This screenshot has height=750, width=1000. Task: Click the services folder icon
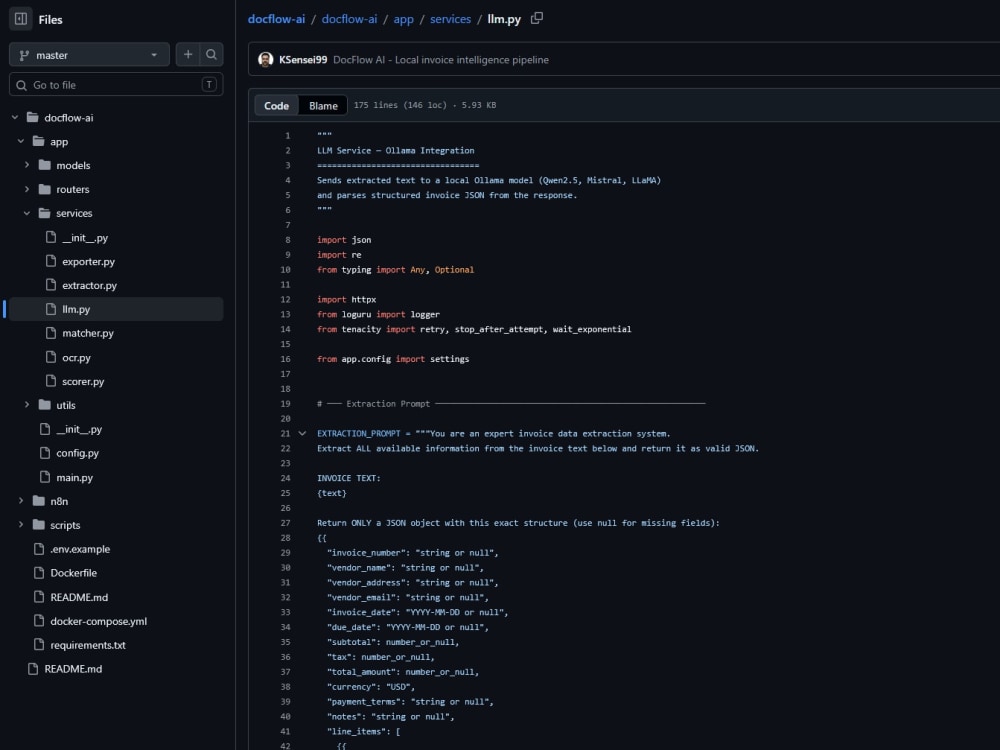tap(45, 213)
